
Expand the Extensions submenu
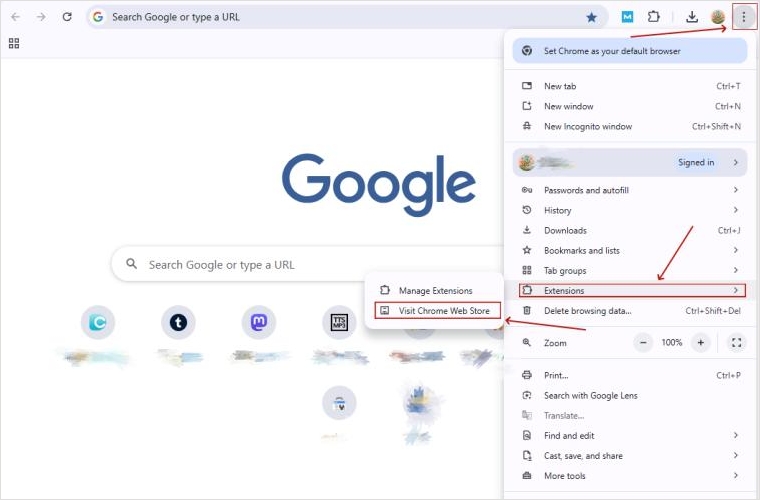tap(632, 290)
